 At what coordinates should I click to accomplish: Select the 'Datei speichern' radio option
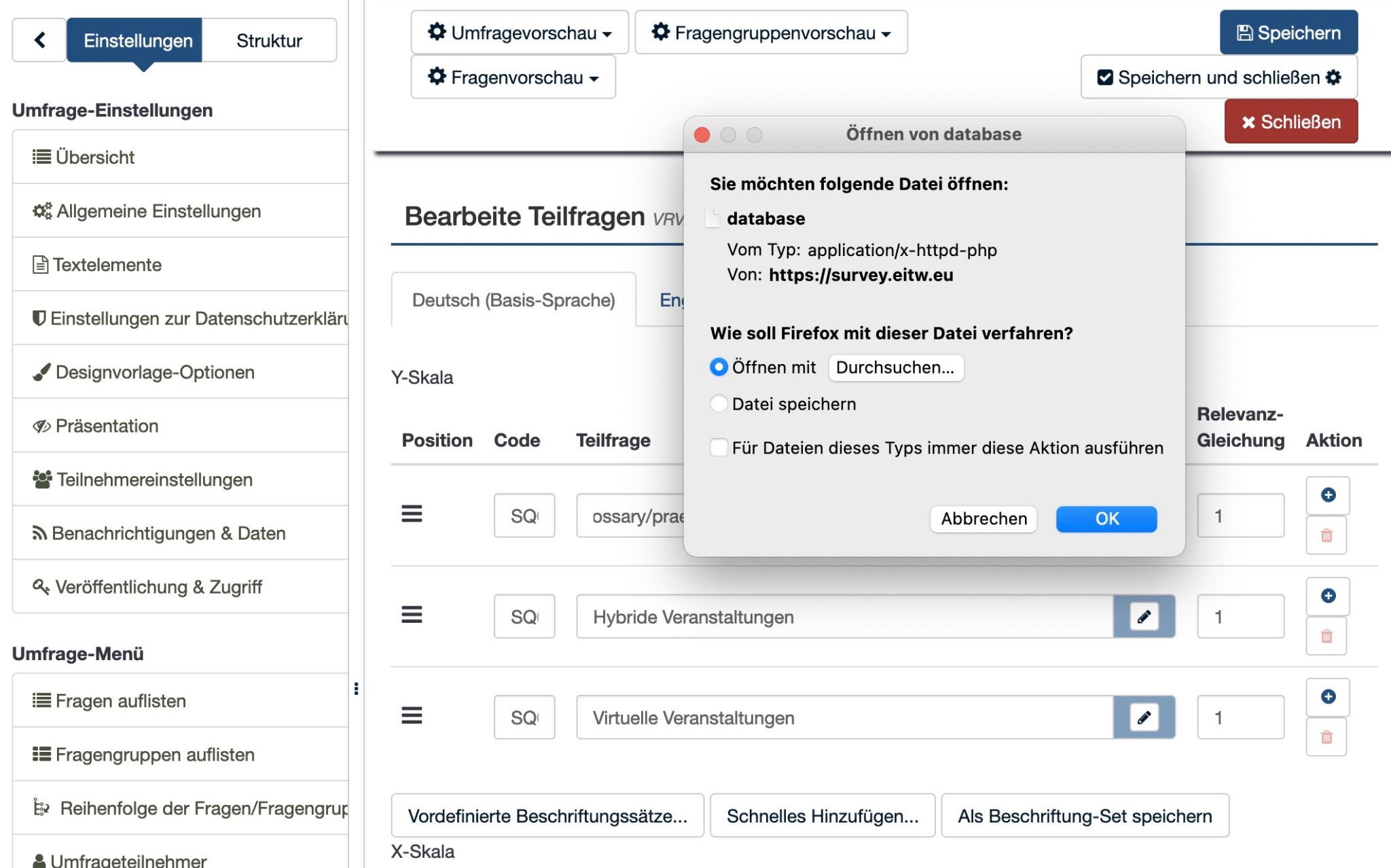pos(719,403)
